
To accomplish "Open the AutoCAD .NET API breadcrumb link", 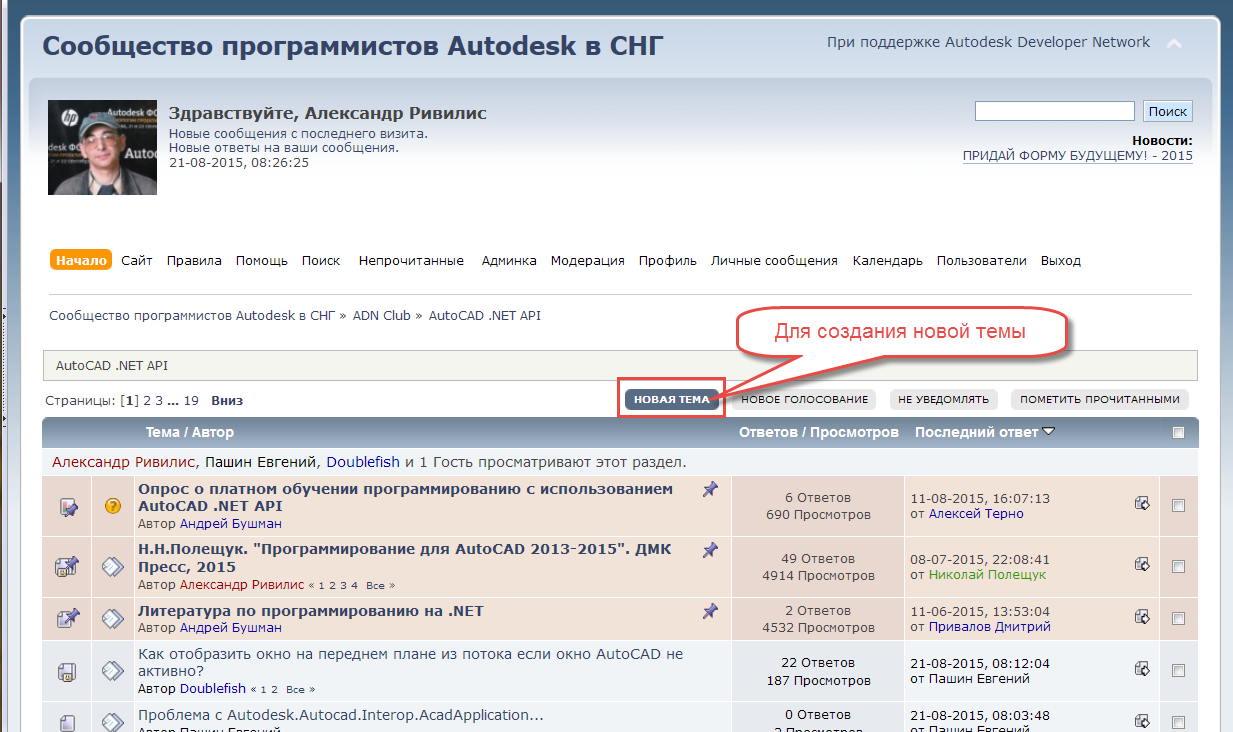I will pos(485,315).
